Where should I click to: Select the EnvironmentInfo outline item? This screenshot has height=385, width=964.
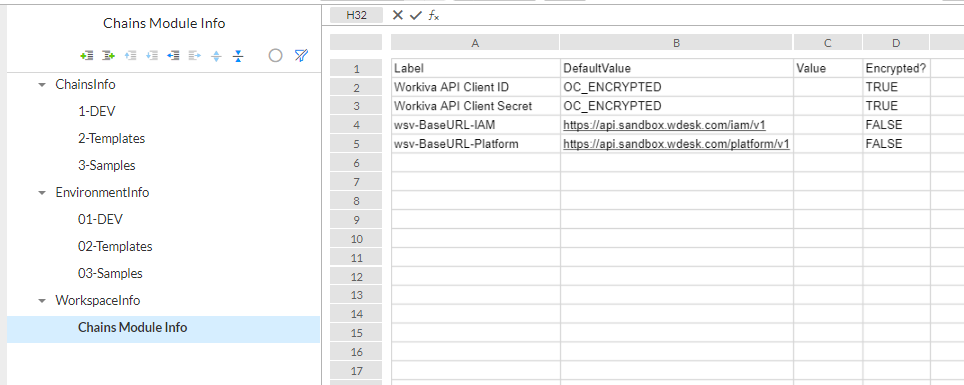pos(102,192)
